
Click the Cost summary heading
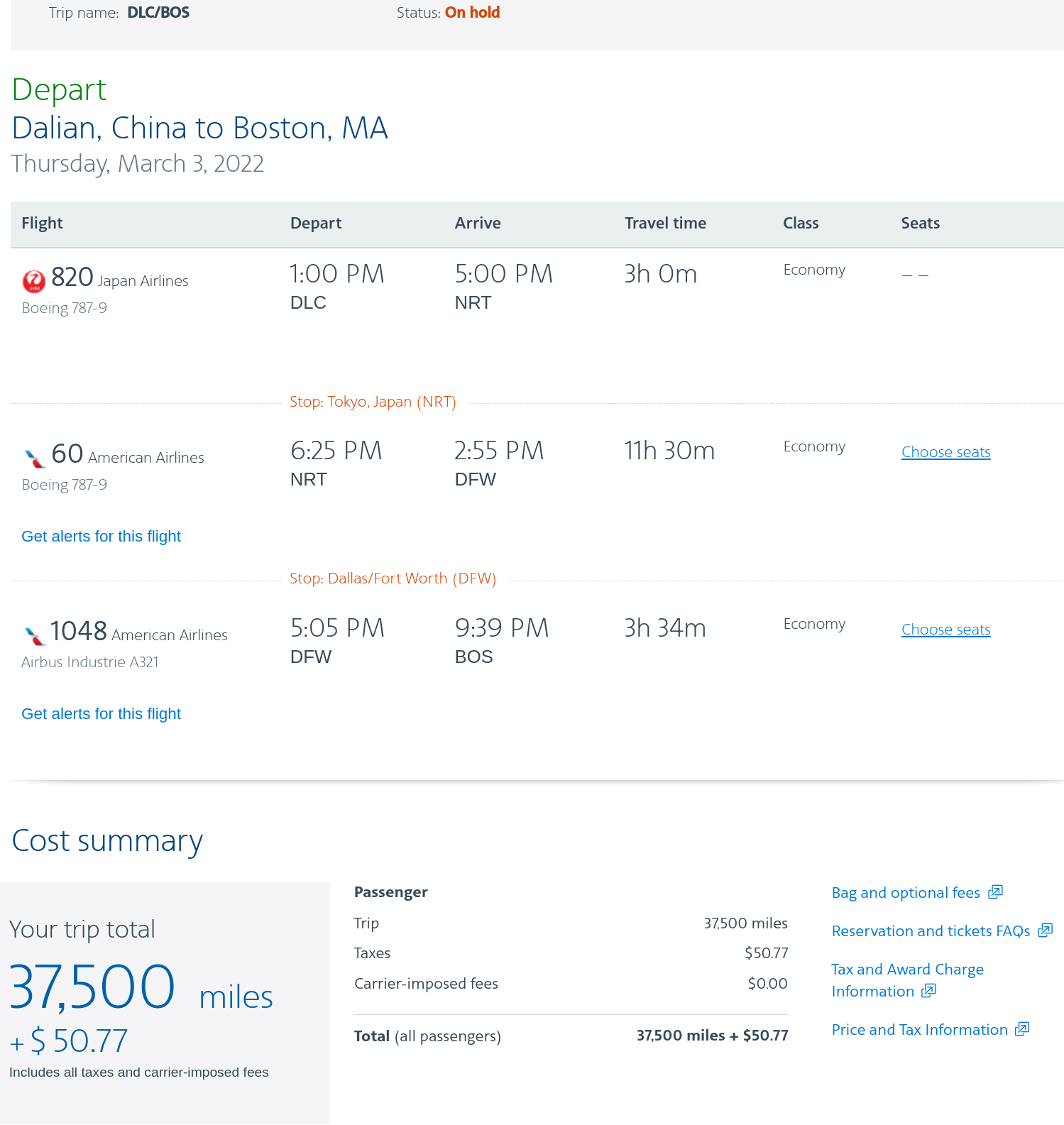(107, 841)
